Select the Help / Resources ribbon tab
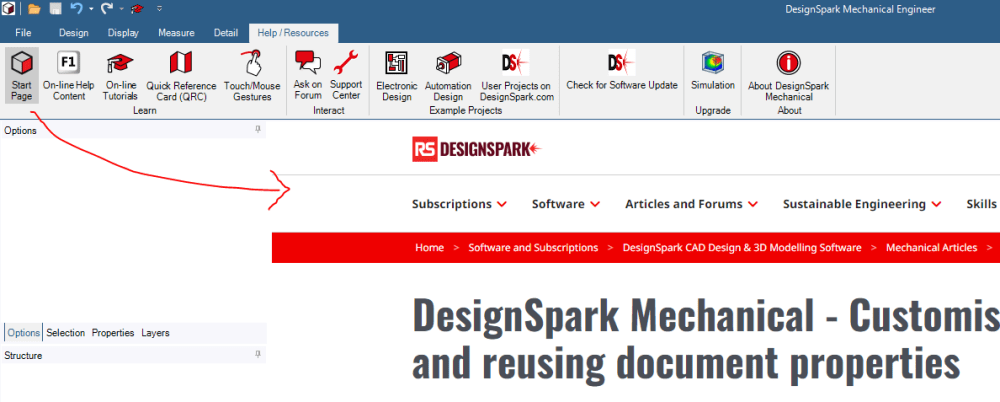Screen dimensions: 1000x402 click(293, 33)
